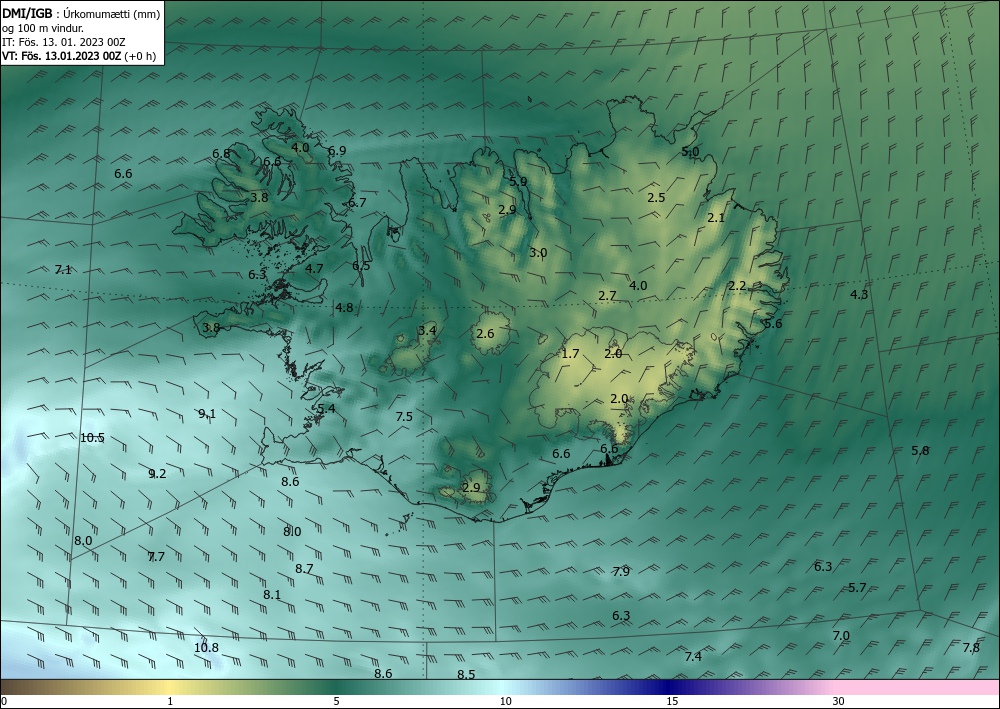
Task: Click the map value '6.9'
Action: [337, 151]
